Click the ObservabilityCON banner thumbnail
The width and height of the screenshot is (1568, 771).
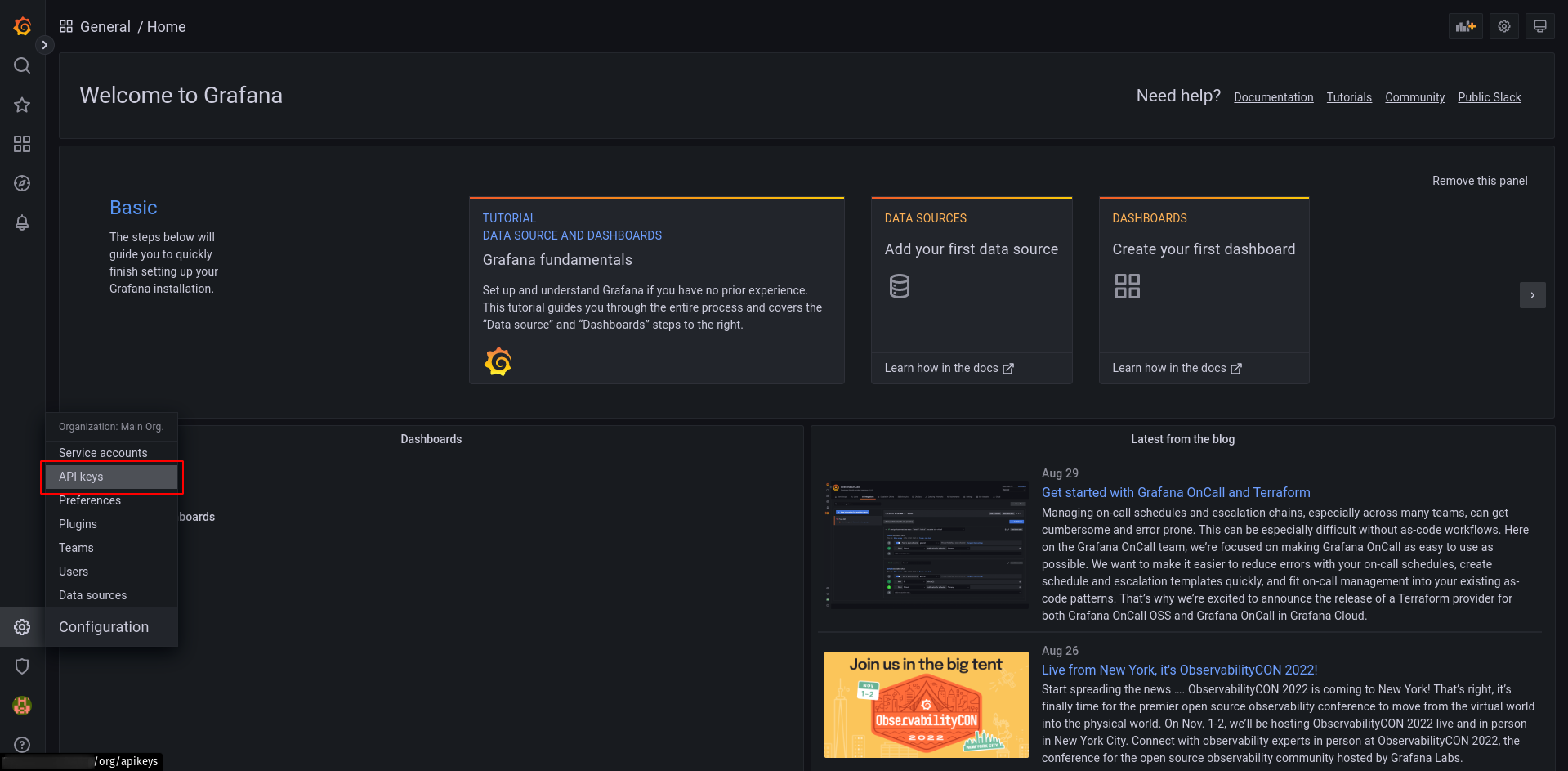coord(926,705)
